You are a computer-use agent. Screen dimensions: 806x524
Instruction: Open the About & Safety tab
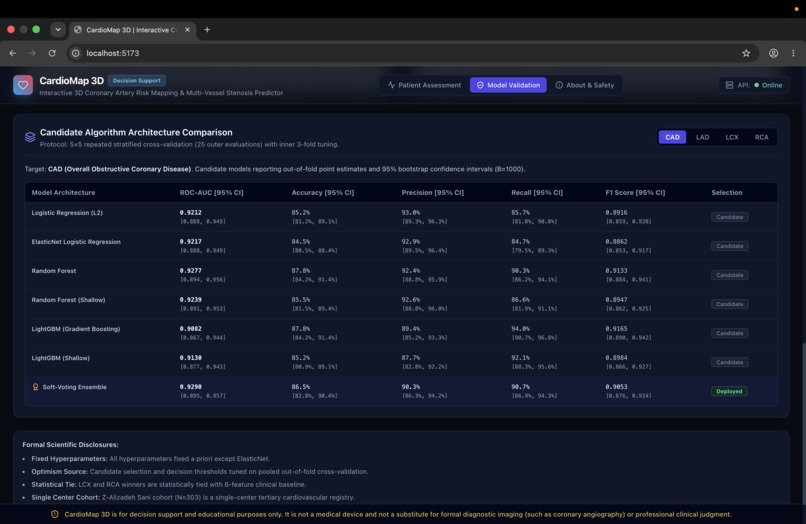585,85
